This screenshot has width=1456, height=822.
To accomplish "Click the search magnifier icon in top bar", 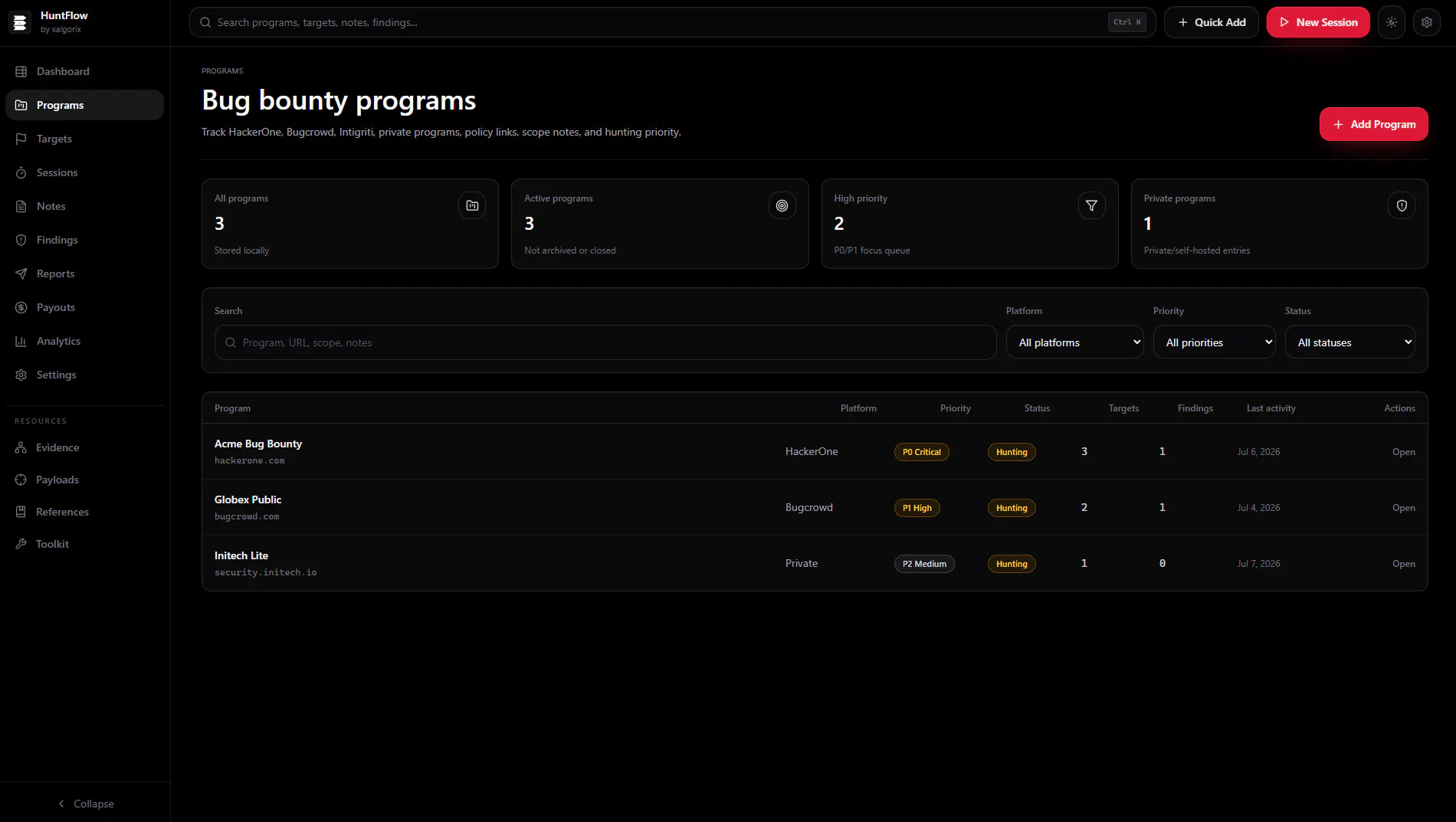I will pyautogui.click(x=205, y=22).
